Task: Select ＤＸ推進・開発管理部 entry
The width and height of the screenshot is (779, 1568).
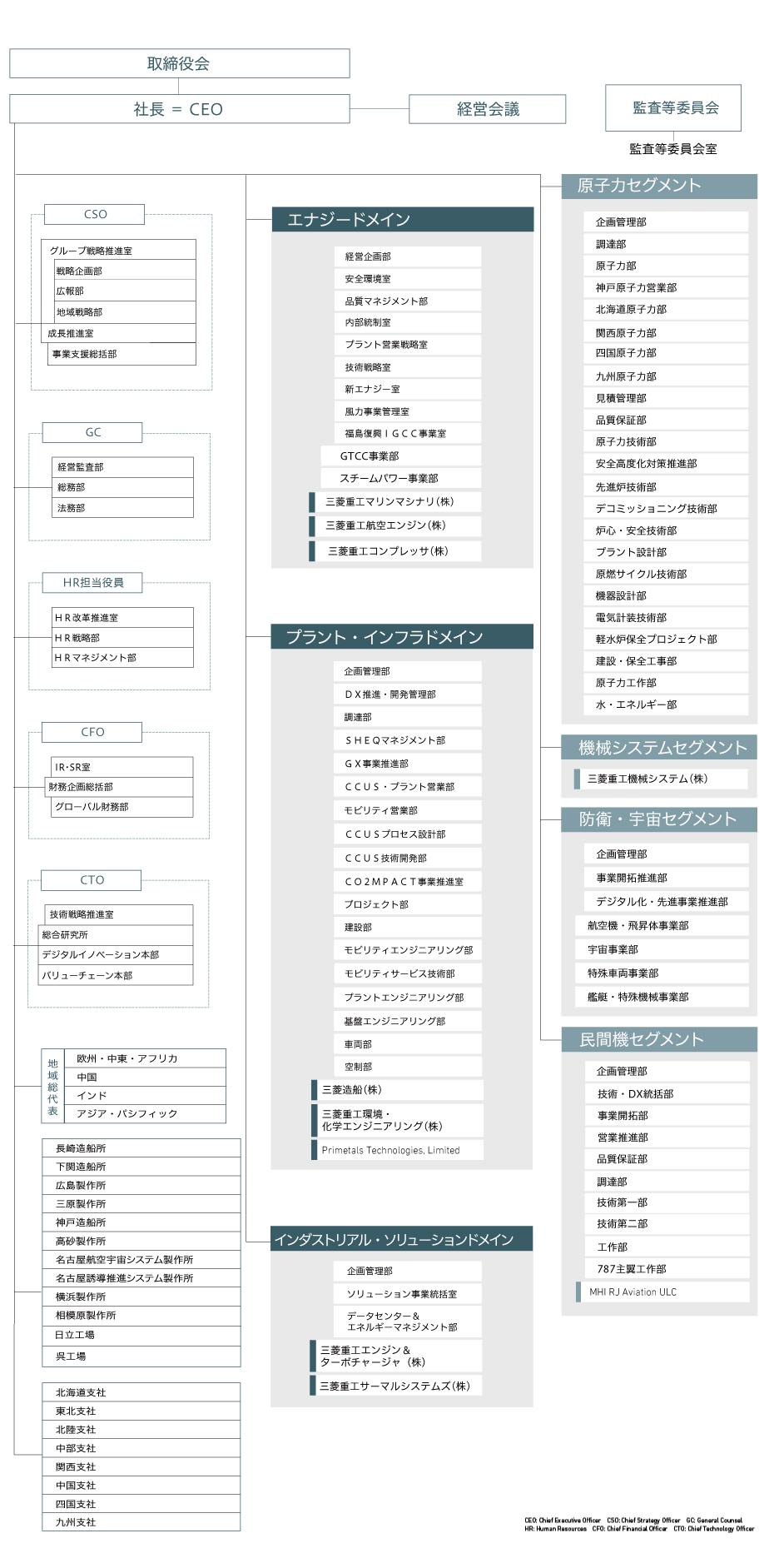Action: [408, 694]
